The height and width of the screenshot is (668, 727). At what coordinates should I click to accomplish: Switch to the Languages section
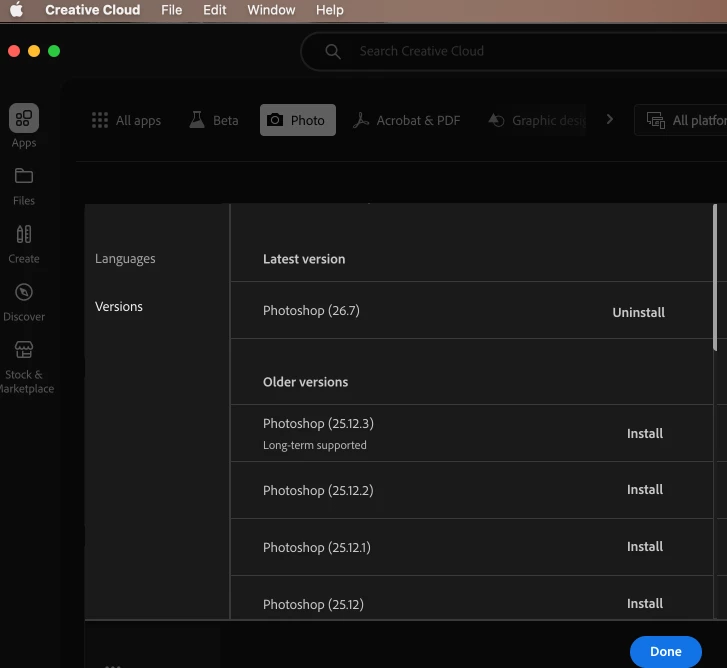(x=125, y=259)
